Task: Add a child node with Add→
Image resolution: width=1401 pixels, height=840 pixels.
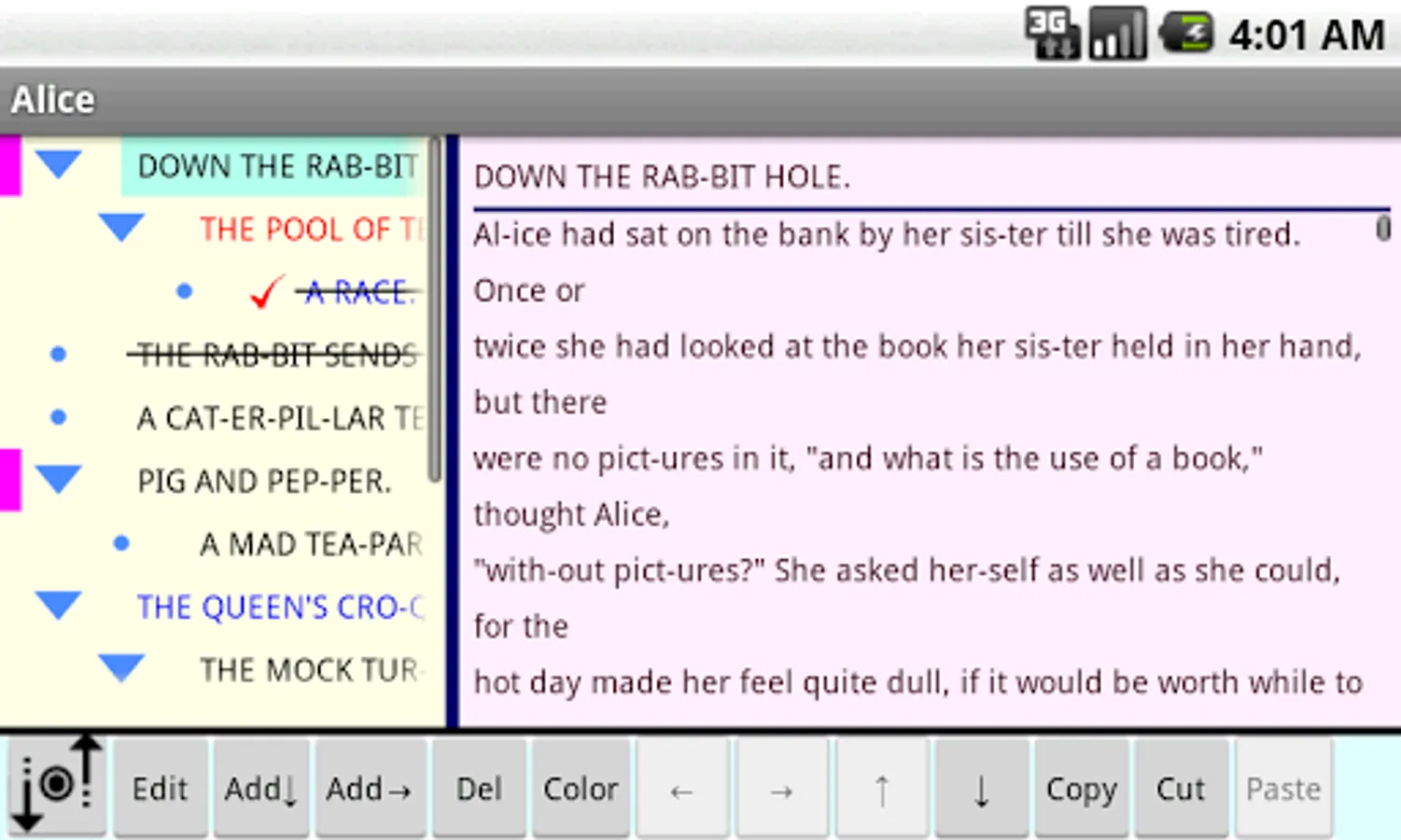Action: [370, 789]
